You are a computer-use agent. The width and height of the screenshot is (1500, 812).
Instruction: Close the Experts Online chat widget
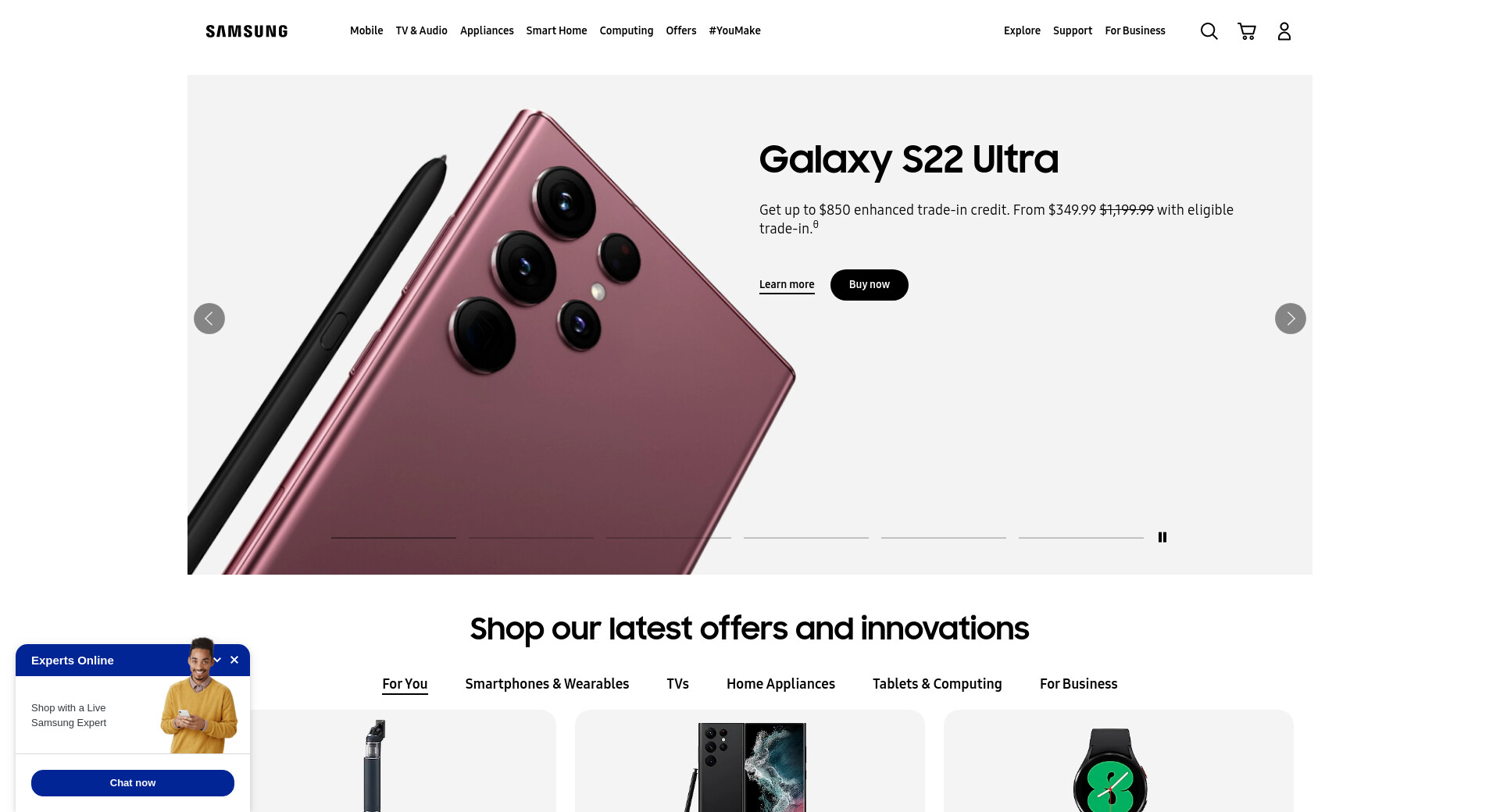coord(234,660)
